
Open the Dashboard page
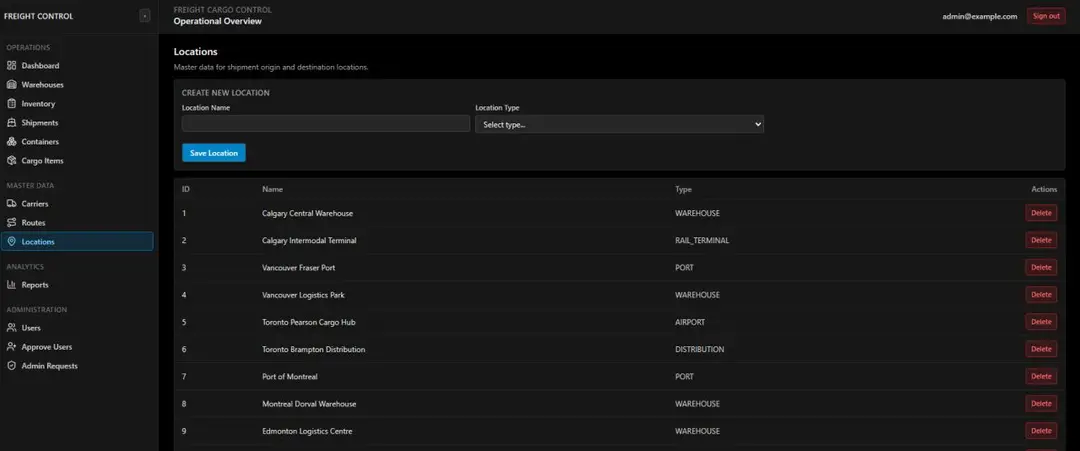click(x=77, y=66)
